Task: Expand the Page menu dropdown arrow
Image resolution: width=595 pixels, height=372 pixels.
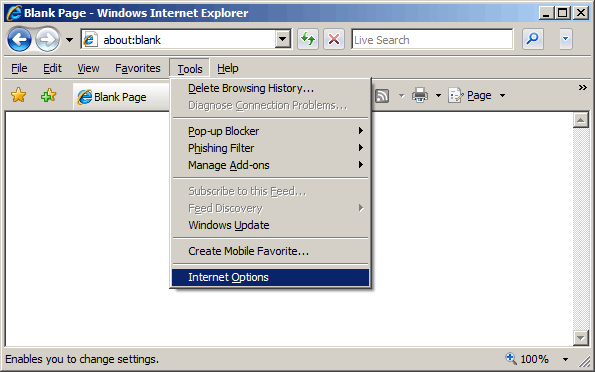Action: click(502, 95)
